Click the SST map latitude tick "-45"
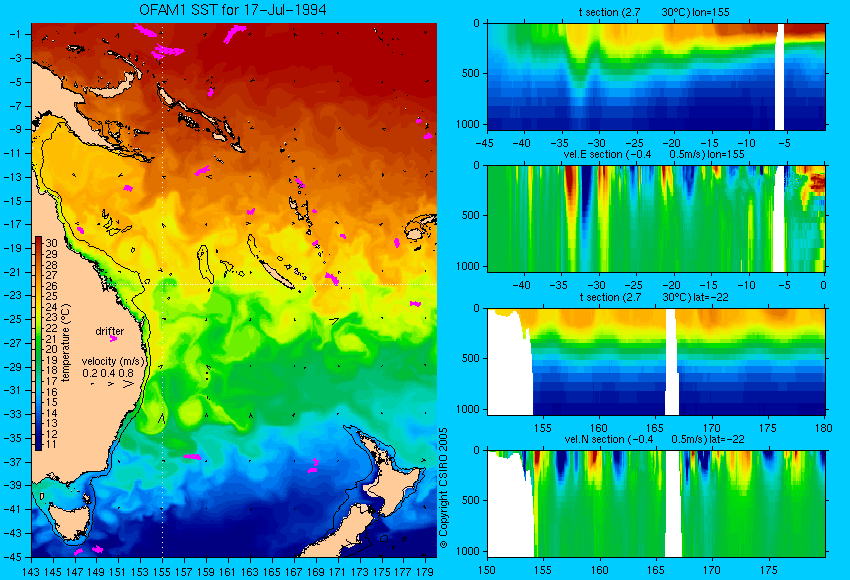This screenshot has height=580, width=850. [12, 557]
